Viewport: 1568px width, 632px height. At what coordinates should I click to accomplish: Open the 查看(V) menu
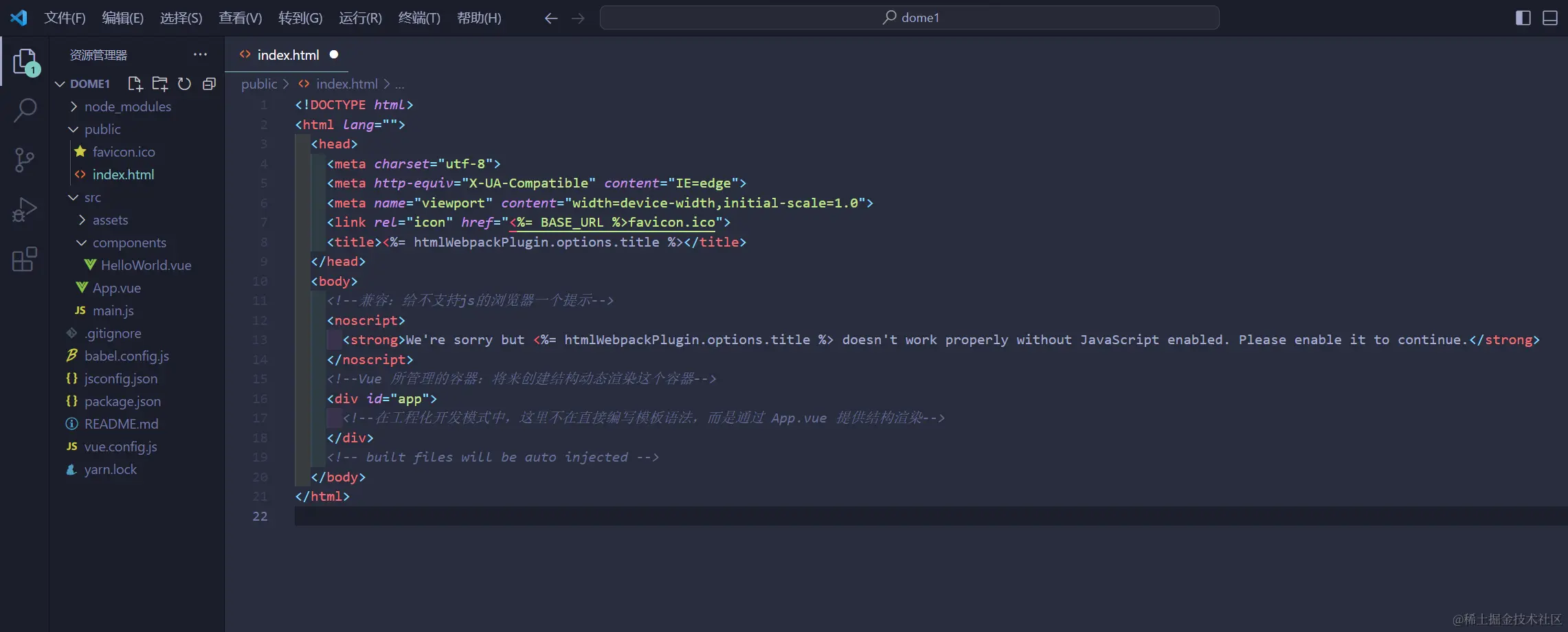tap(240, 18)
